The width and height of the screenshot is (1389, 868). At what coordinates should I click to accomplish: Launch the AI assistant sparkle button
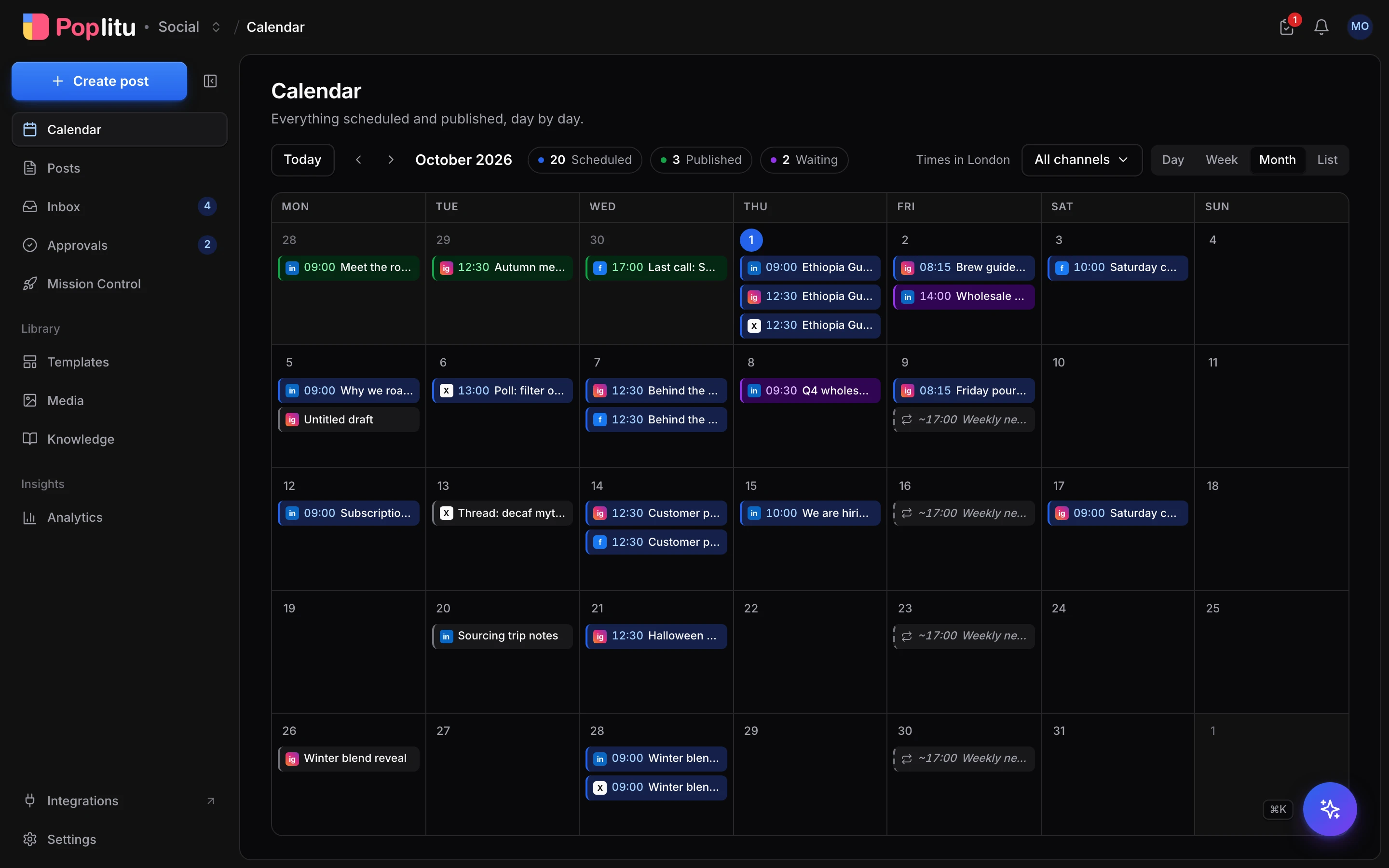1329,809
